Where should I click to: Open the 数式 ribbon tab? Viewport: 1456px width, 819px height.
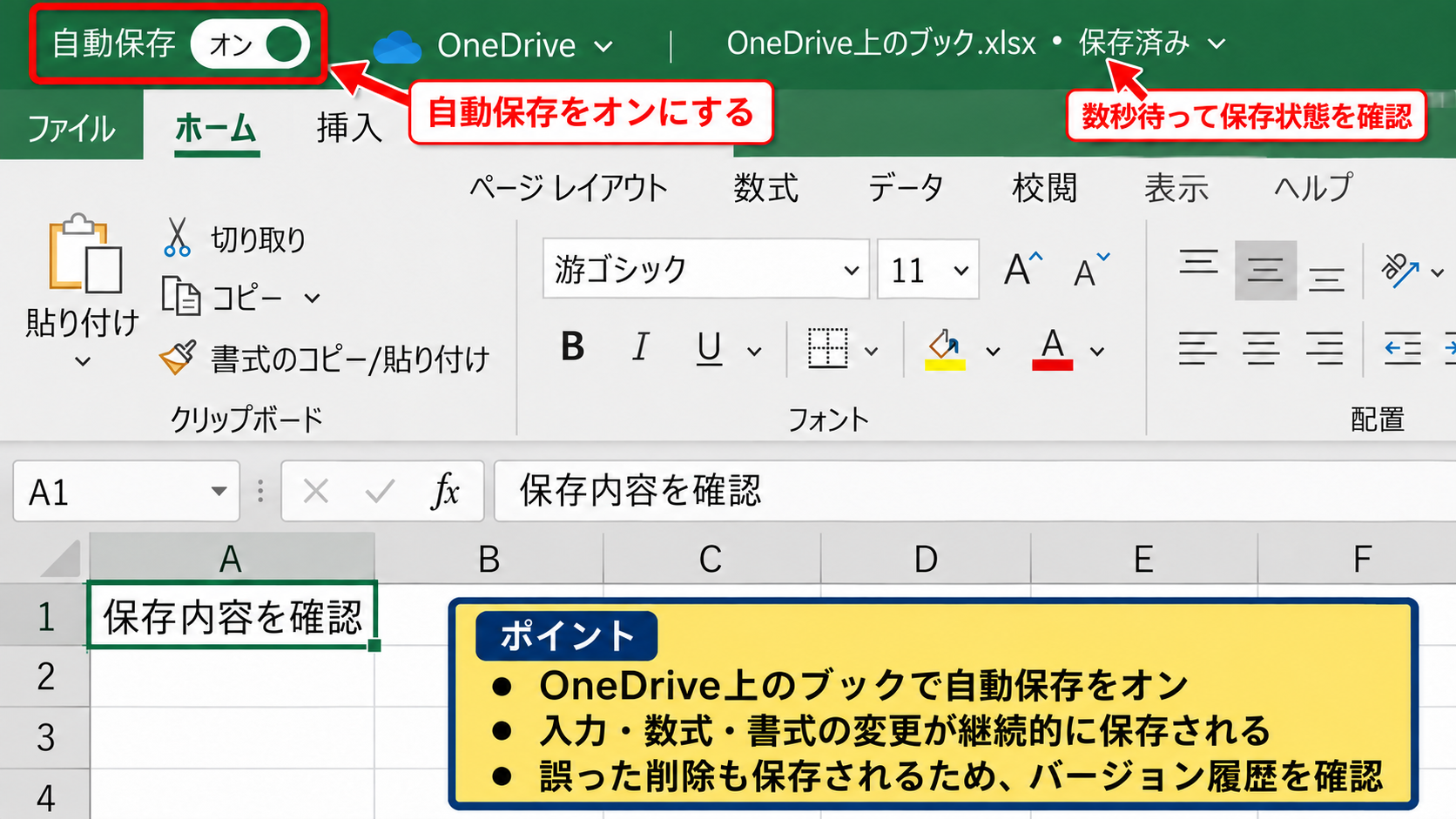click(x=765, y=188)
